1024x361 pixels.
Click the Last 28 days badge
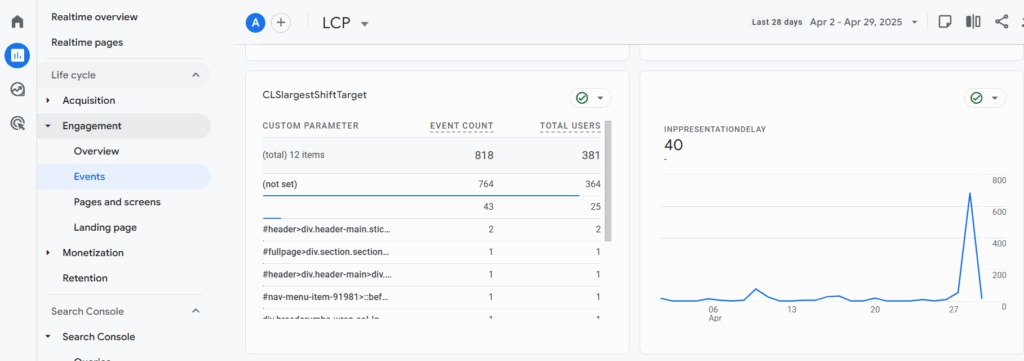click(776, 22)
